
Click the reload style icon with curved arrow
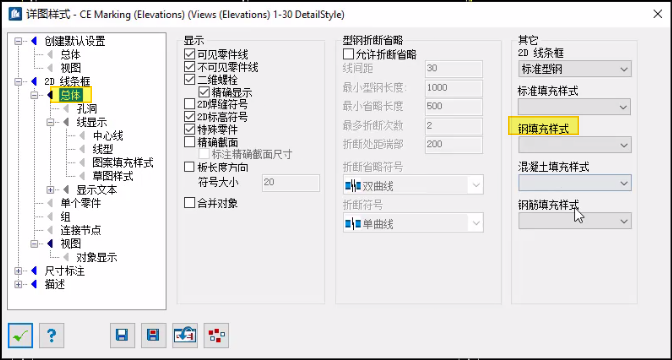[185, 336]
